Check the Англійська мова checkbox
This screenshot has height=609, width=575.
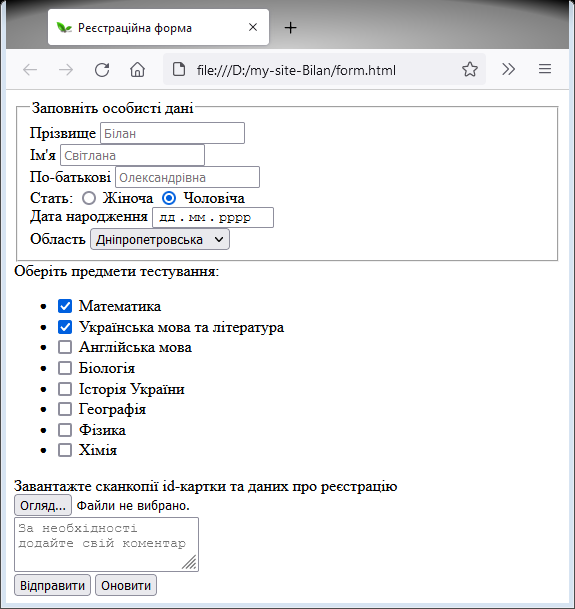(x=65, y=347)
